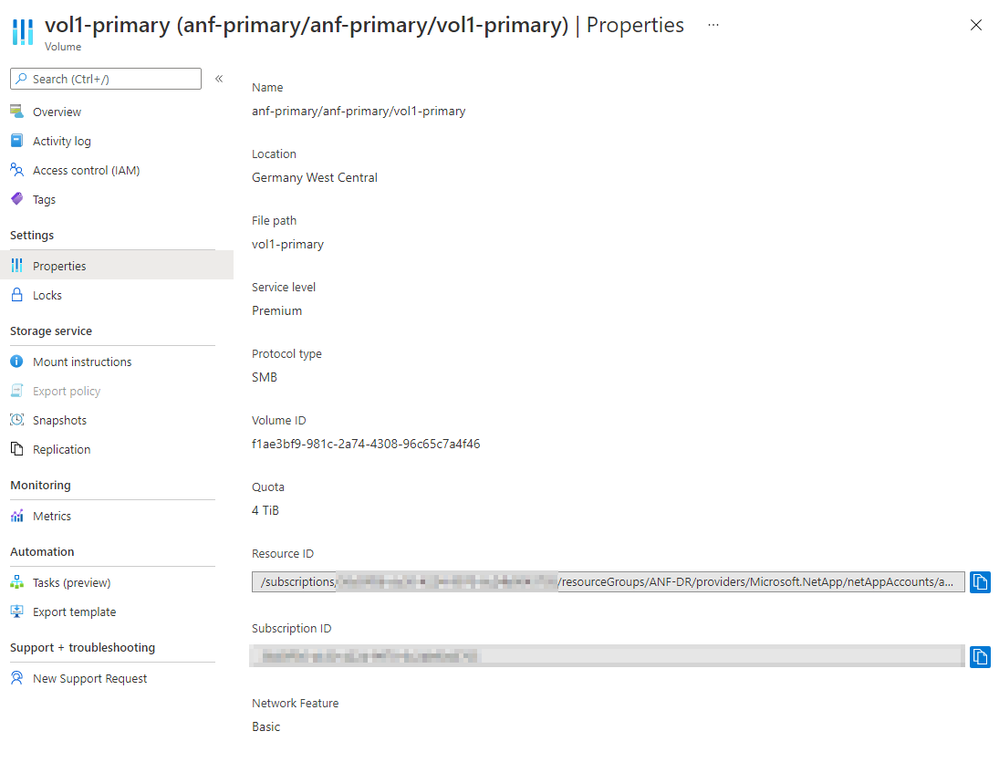Open Tasks (preview) under Automation
Image resolution: width=999 pixels, height=765 pixels.
pos(71,582)
